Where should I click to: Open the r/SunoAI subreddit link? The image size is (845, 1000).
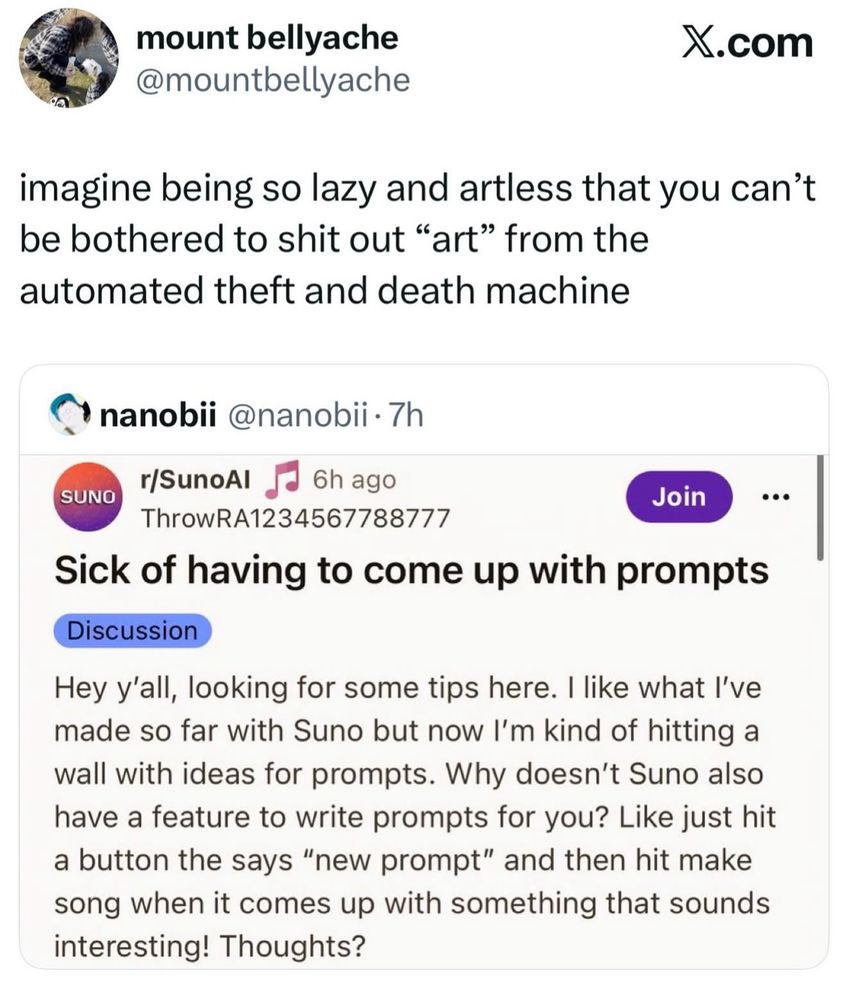(196, 481)
